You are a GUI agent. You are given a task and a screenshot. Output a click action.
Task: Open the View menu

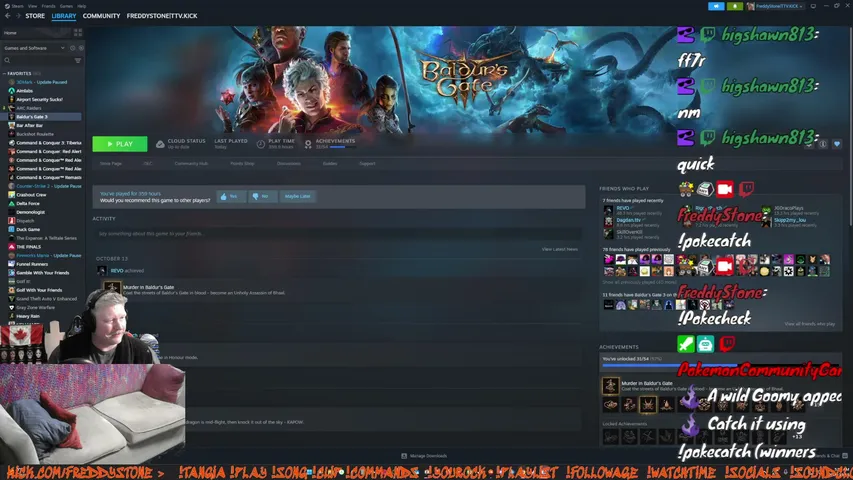click(33, 6)
